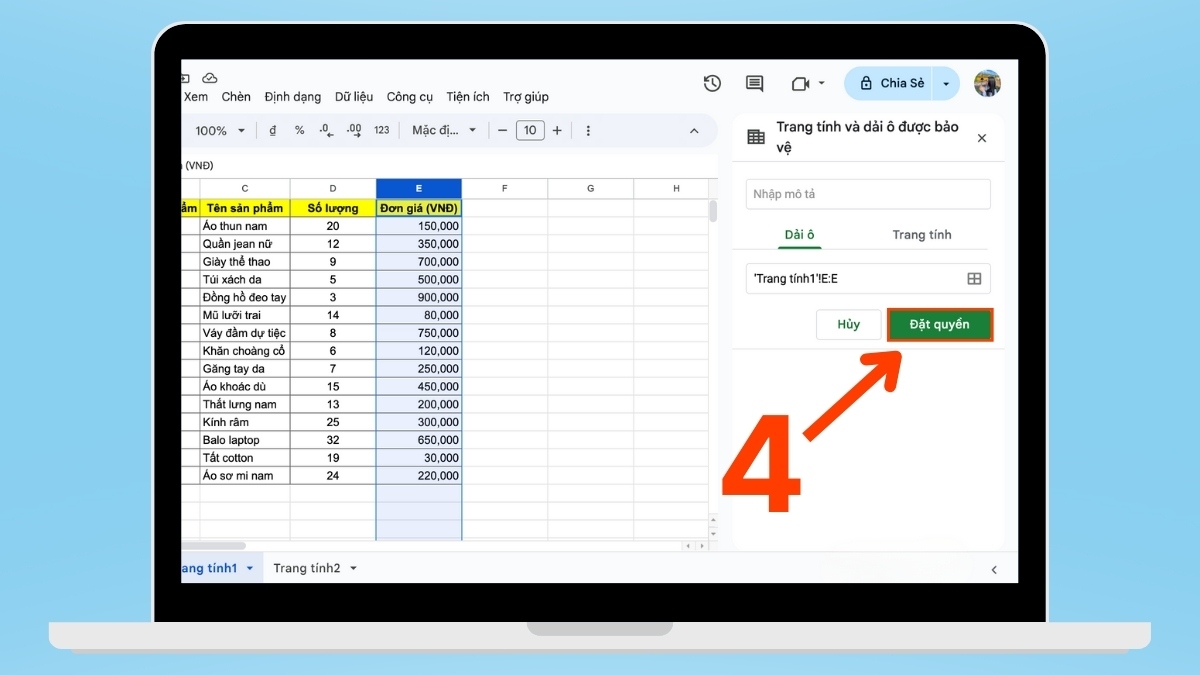Close the protected sheets panel
This screenshot has width=1200, height=675.
(x=982, y=138)
